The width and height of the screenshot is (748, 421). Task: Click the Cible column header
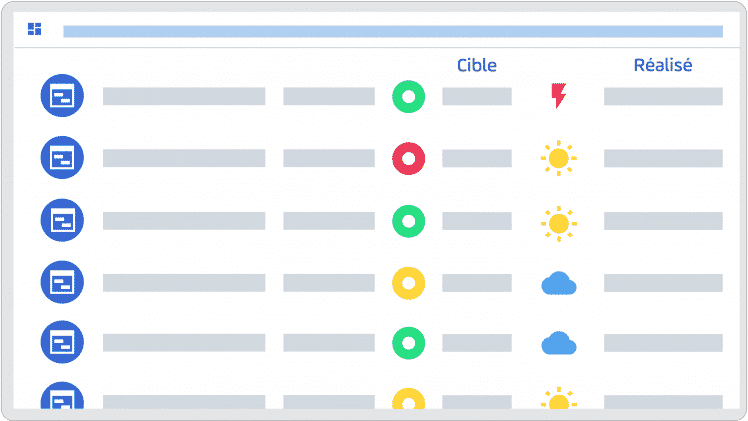477,65
